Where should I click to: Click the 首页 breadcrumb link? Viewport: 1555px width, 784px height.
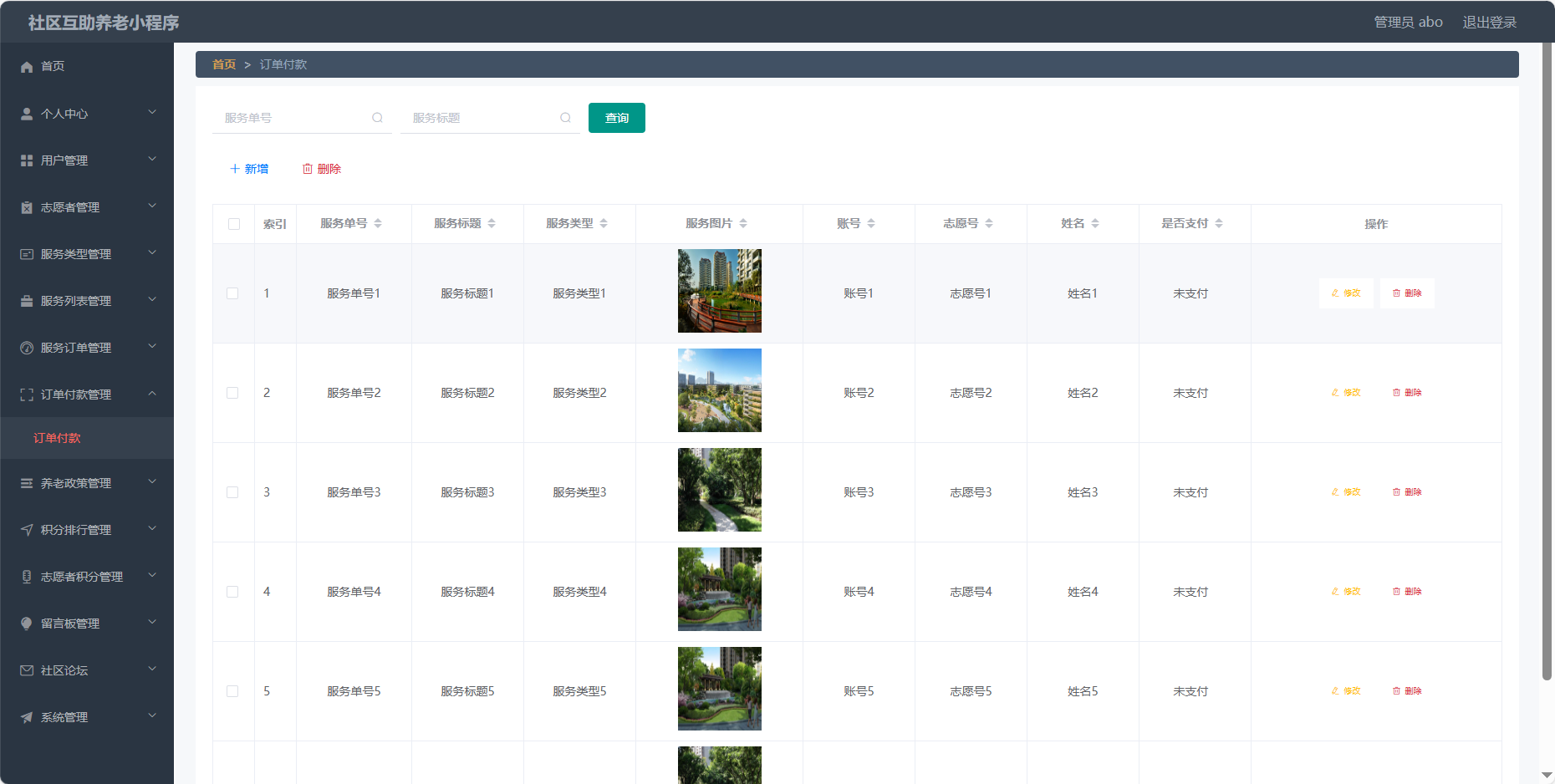pos(224,64)
